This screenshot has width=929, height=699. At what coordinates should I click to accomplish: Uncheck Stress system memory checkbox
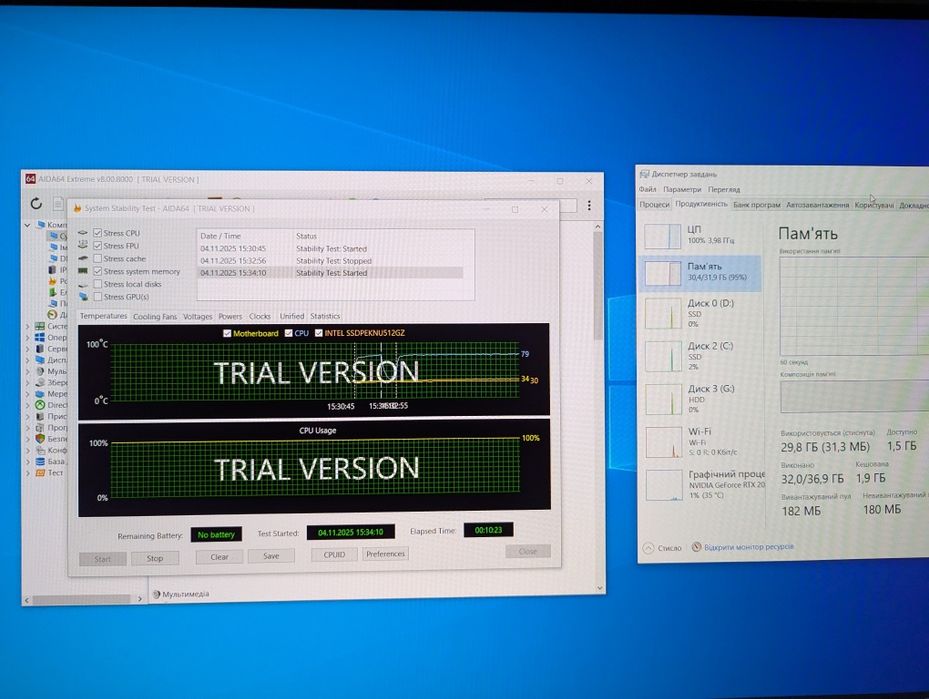pyautogui.click(x=98, y=271)
